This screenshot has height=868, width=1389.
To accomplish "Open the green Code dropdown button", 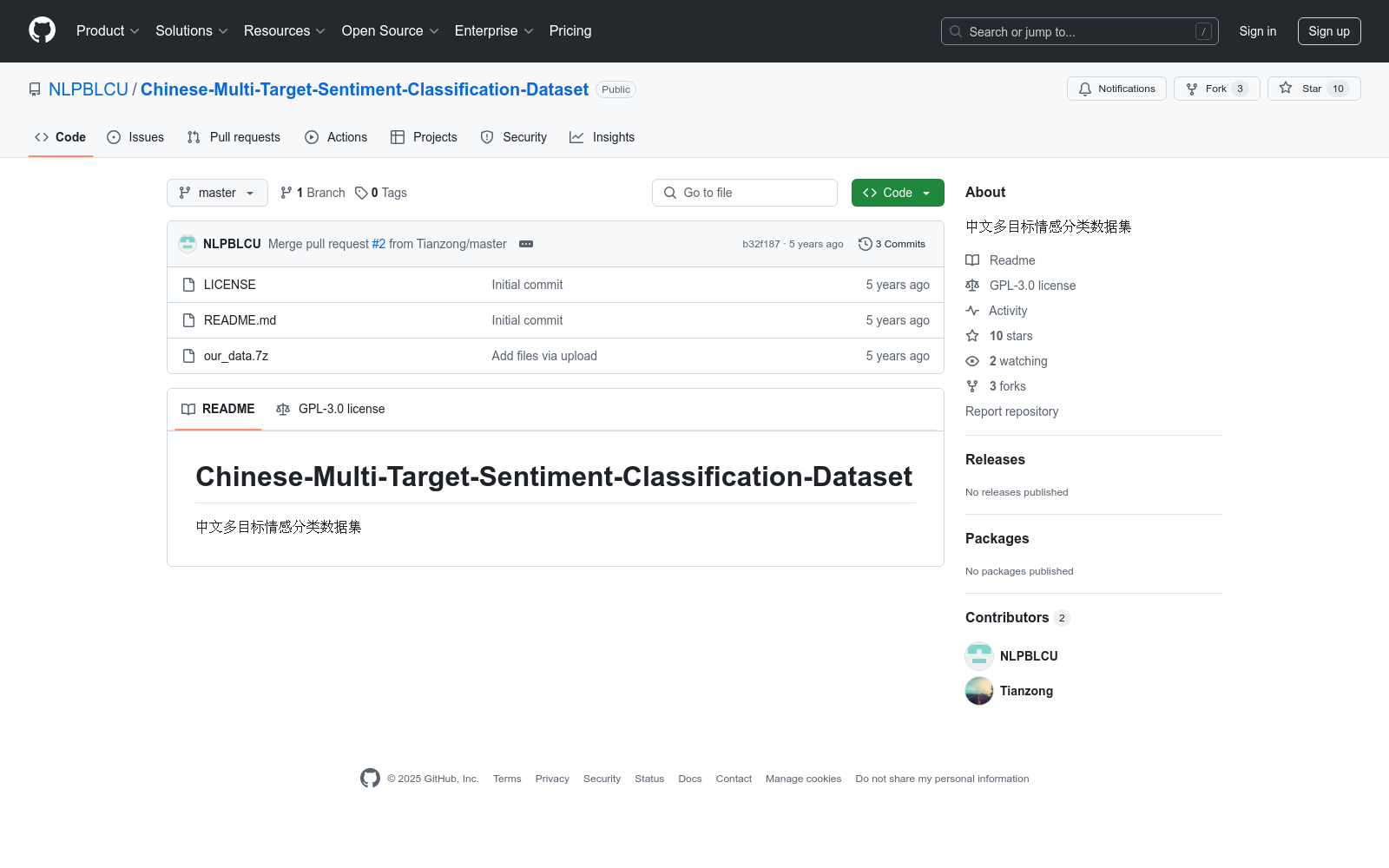I will [x=898, y=193].
